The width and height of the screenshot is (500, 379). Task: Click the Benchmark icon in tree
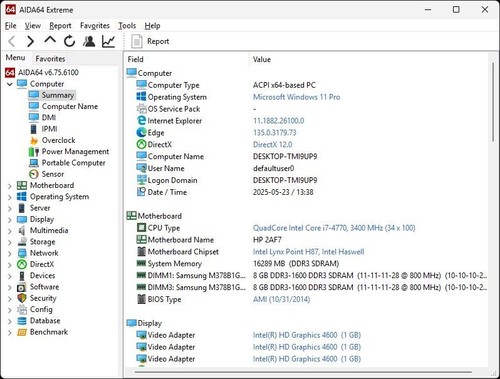click(x=22, y=332)
